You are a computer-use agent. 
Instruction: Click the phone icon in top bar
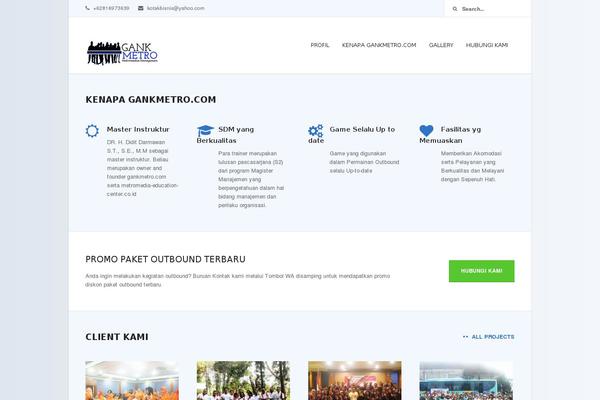87,8
